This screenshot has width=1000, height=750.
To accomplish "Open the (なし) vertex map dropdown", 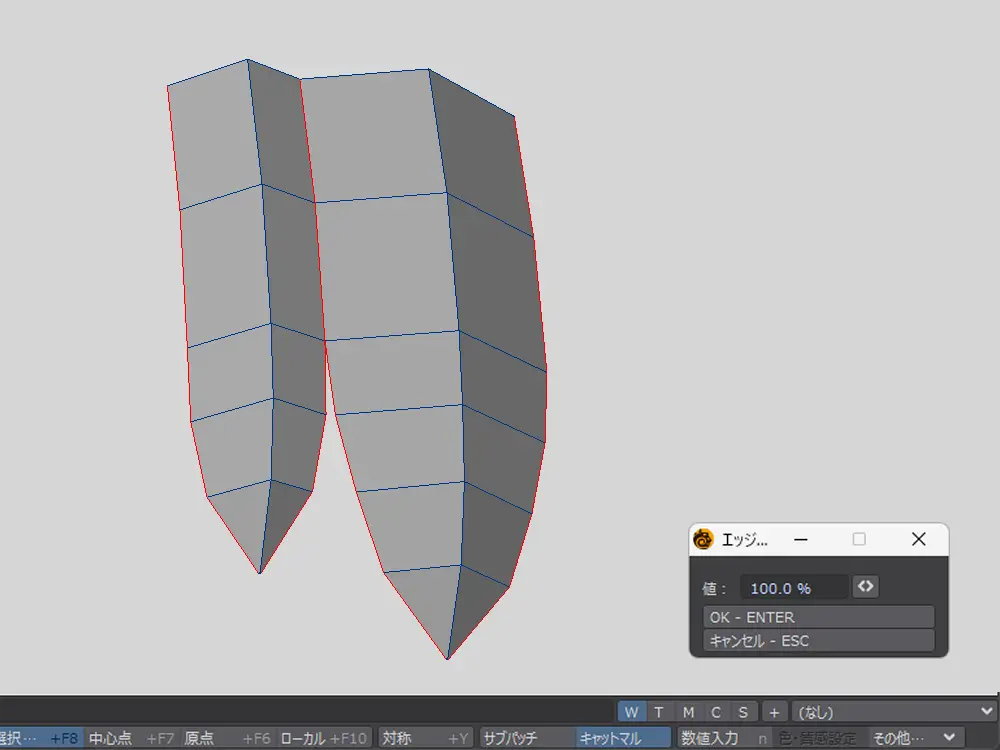I will (x=893, y=712).
